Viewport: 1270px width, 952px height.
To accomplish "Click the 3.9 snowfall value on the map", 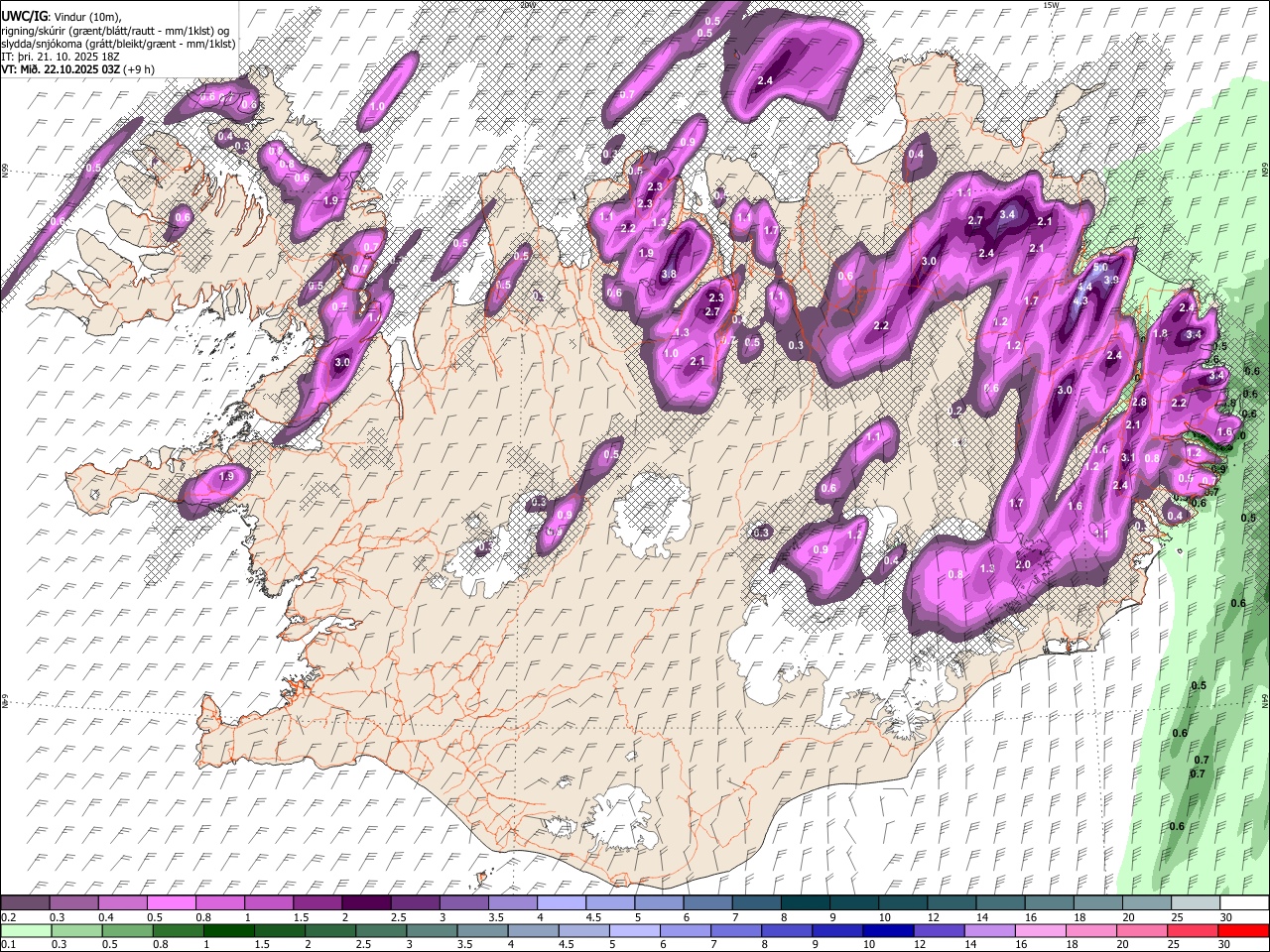I will tap(1111, 281).
